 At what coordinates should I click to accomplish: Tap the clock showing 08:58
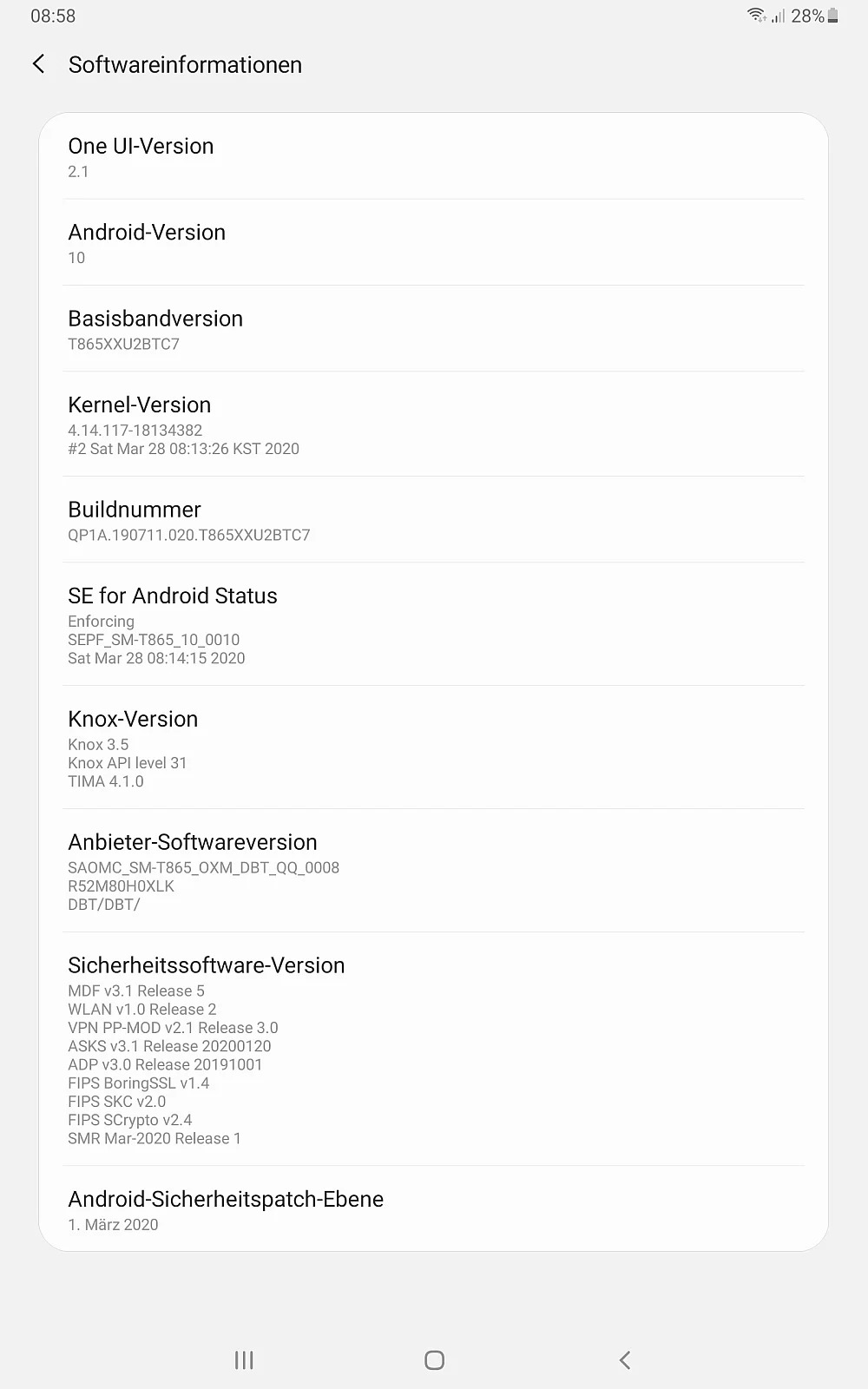click(x=53, y=16)
